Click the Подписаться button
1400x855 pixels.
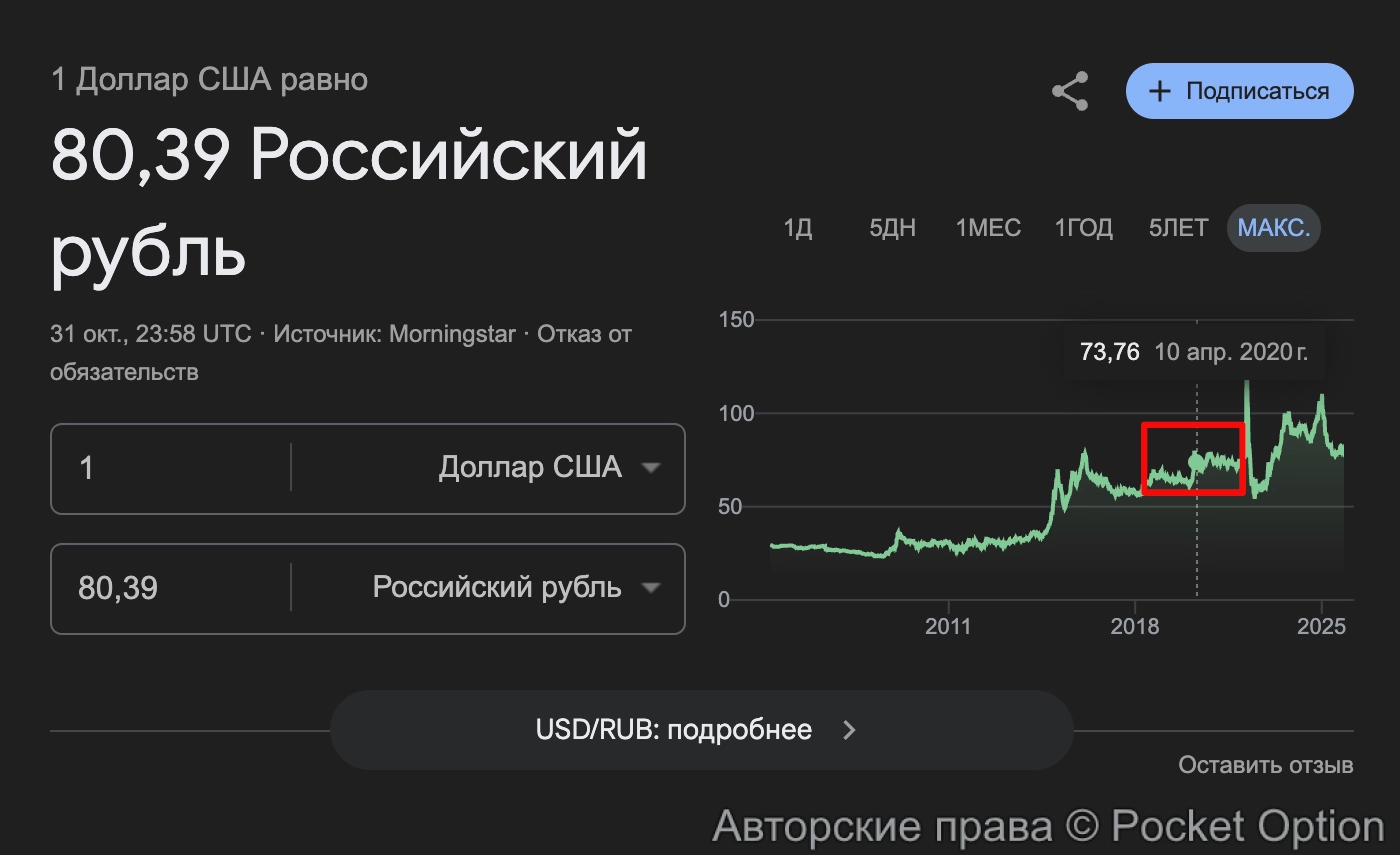click(1239, 90)
